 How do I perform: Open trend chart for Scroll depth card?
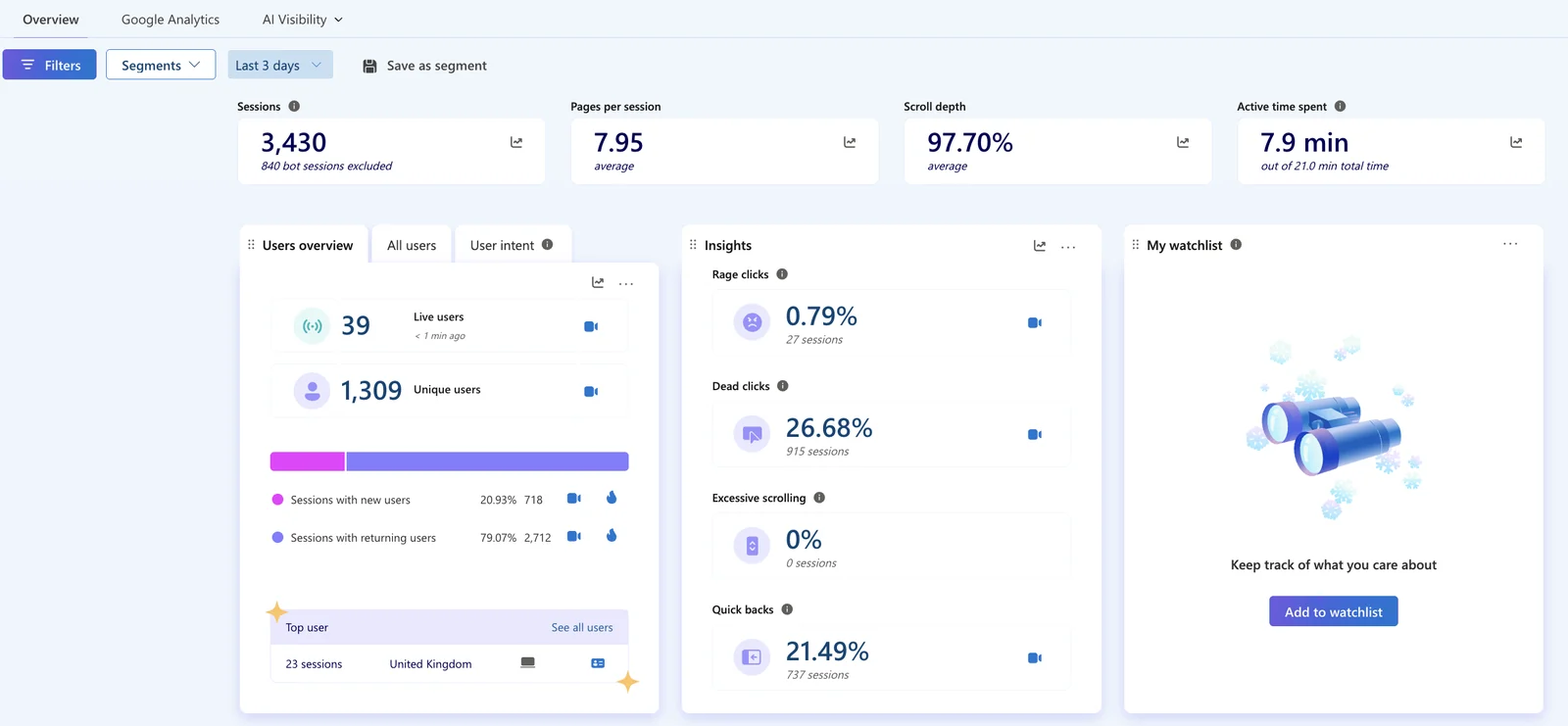click(1183, 143)
